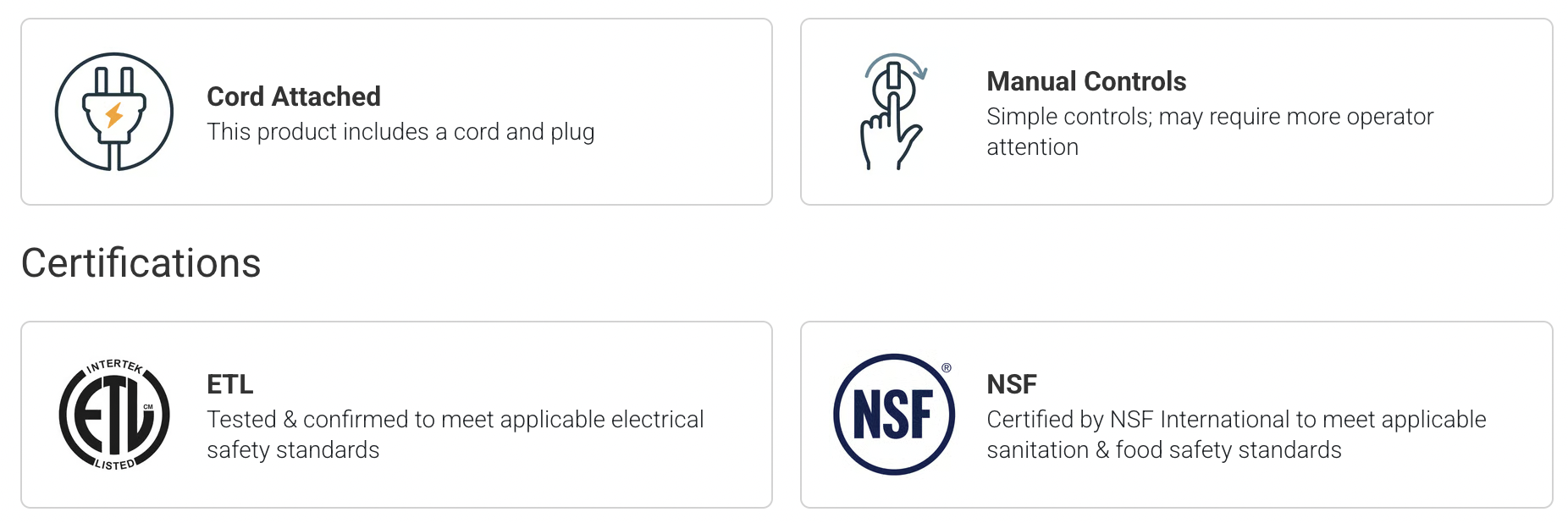The image size is (1568, 523).
Task: Click the NSF circular logo
Action: point(894,415)
